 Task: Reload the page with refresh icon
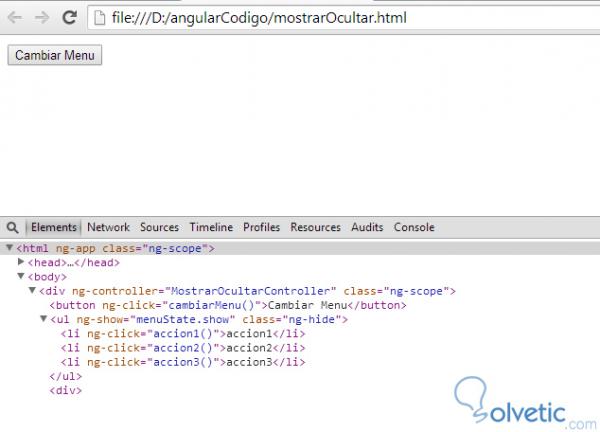(70, 17)
